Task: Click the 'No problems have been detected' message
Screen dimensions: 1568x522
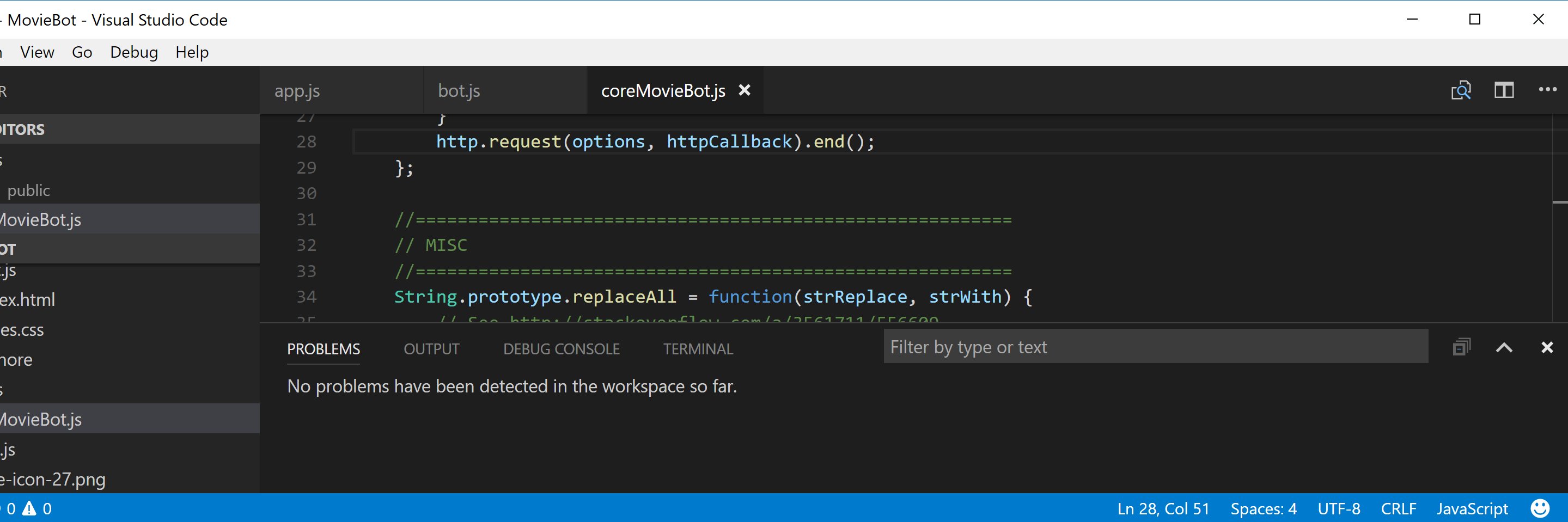Action: [x=512, y=386]
